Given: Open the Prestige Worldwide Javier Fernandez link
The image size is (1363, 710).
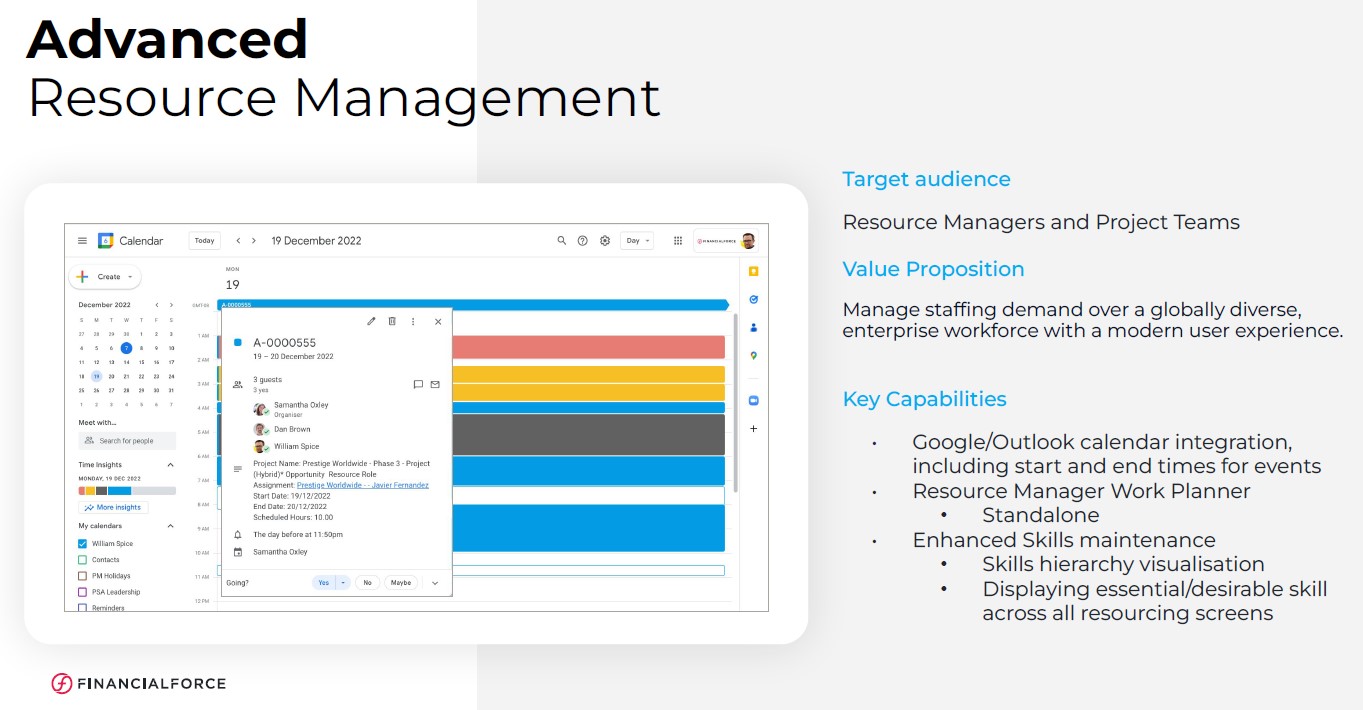Looking at the screenshot, I should [362, 485].
